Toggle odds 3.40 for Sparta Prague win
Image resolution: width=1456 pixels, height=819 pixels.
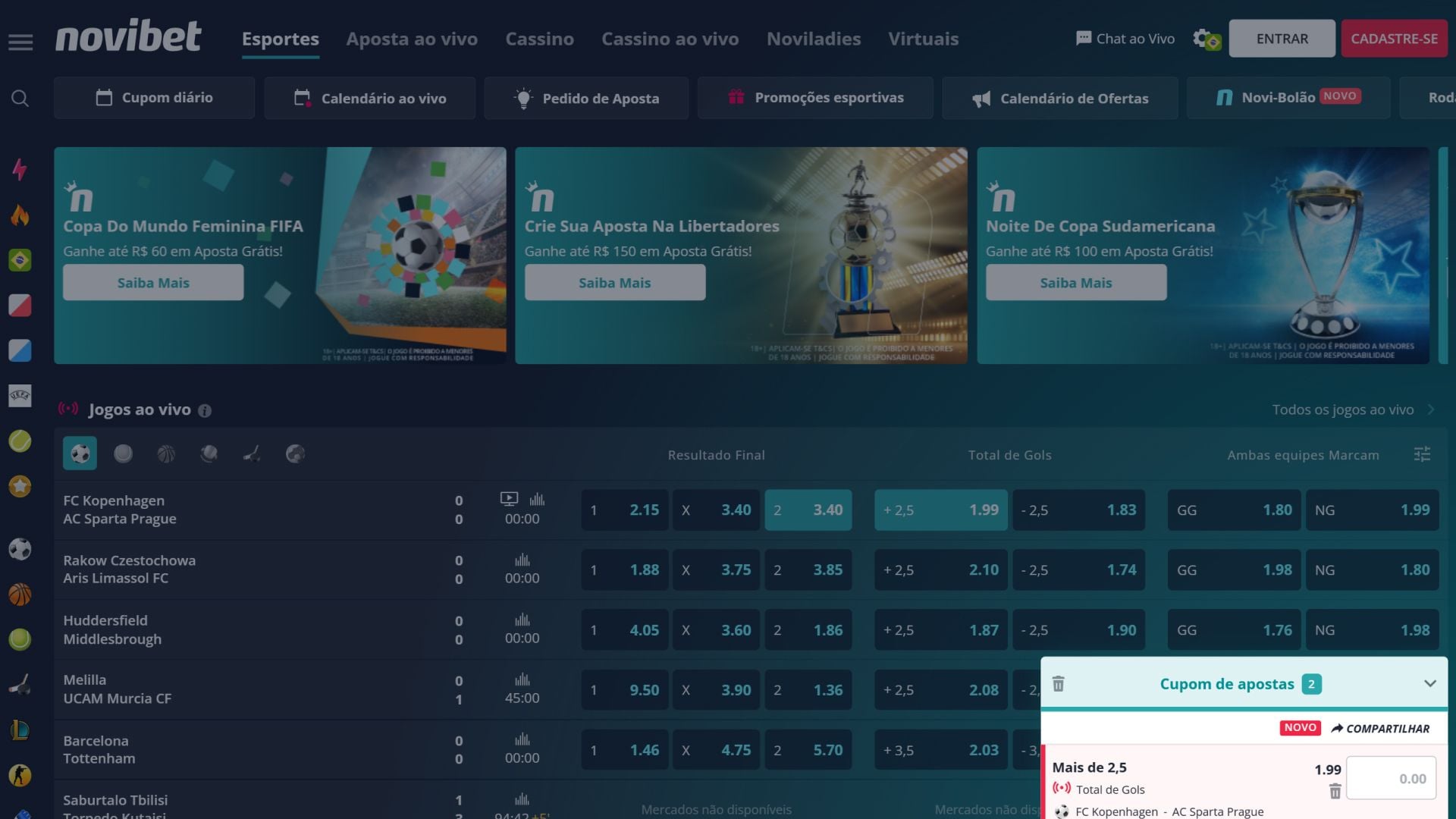(x=808, y=510)
